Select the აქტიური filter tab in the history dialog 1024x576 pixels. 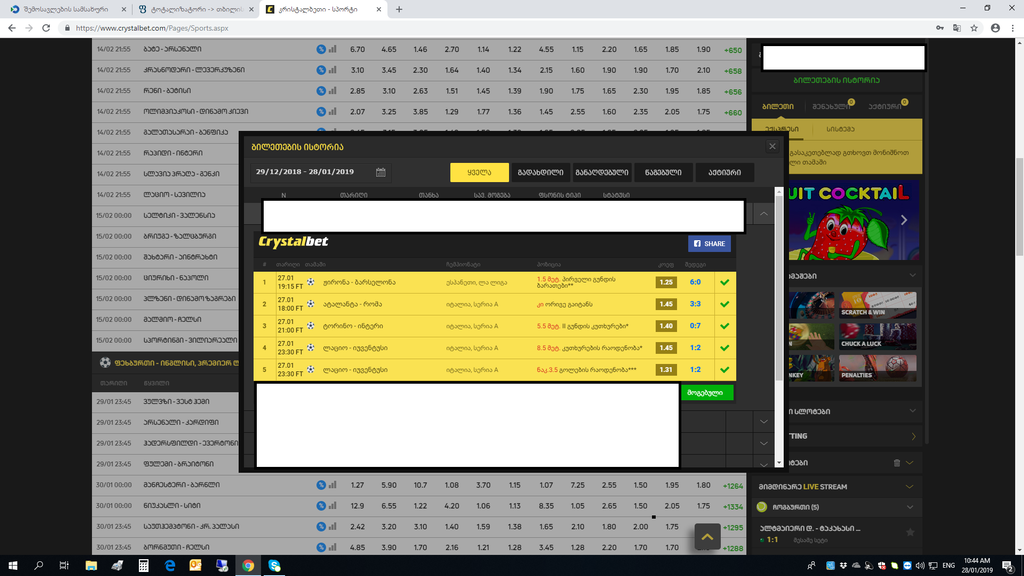(724, 172)
